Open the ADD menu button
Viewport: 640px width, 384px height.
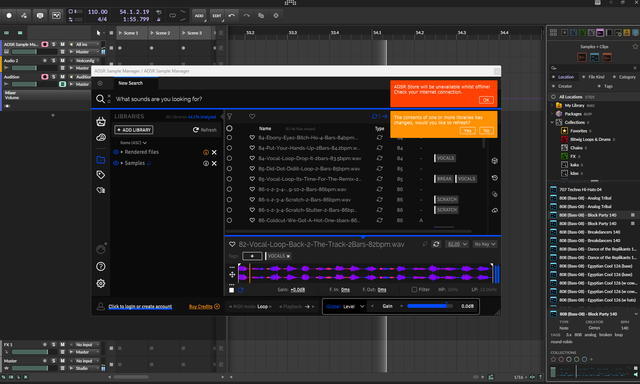(199, 16)
